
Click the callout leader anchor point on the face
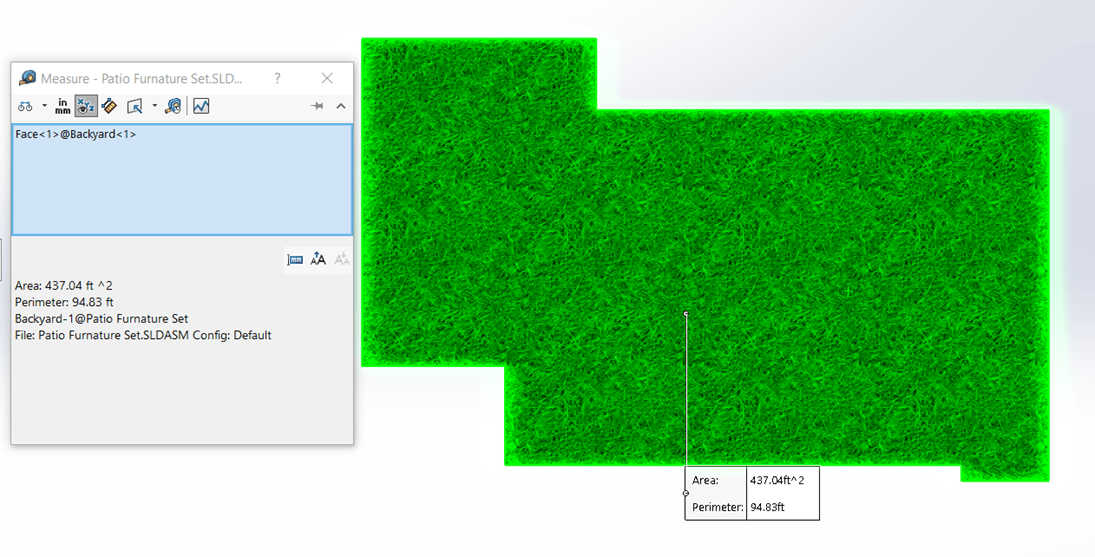coord(686,314)
